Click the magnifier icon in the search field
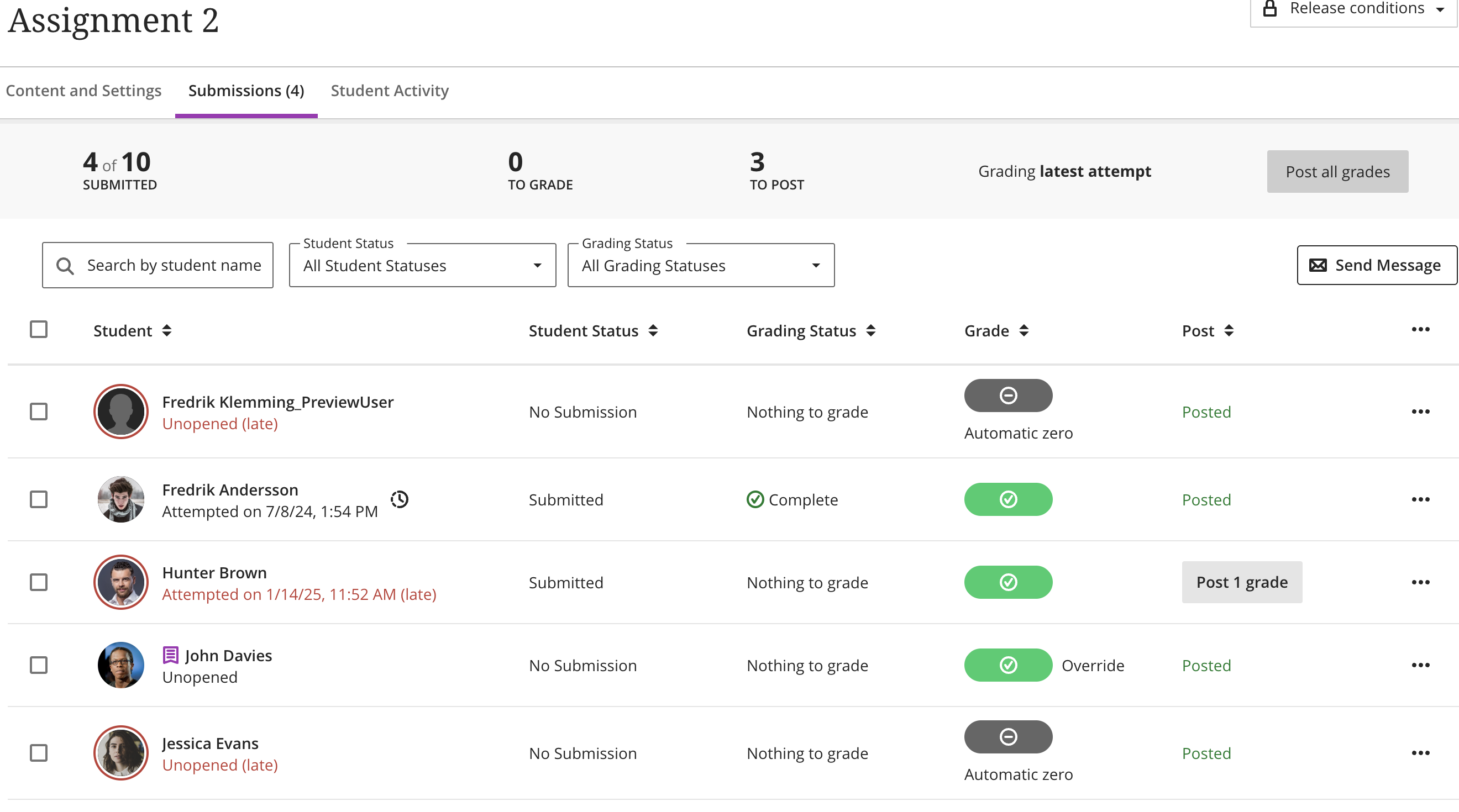The image size is (1459, 812). [x=65, y=265]
